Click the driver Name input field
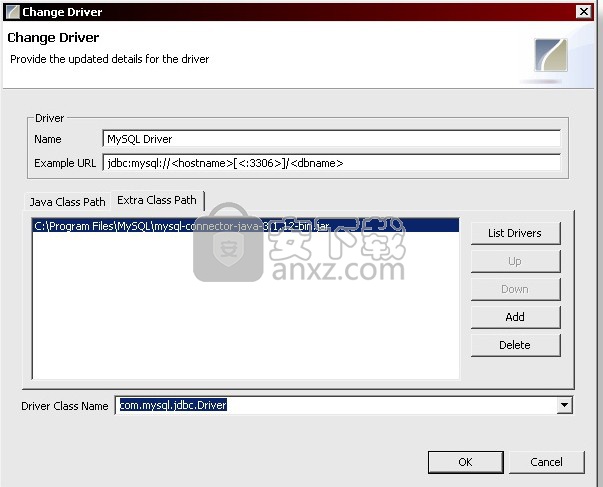 331,139
